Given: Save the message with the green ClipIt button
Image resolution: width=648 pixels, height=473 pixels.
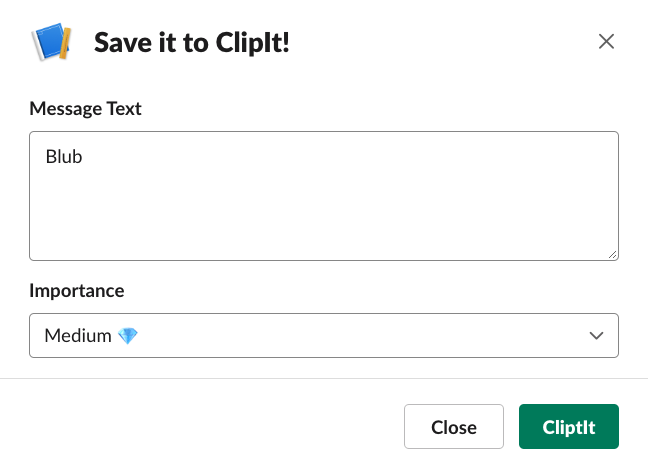Looking at the screenshot, I should pos(569,426).
